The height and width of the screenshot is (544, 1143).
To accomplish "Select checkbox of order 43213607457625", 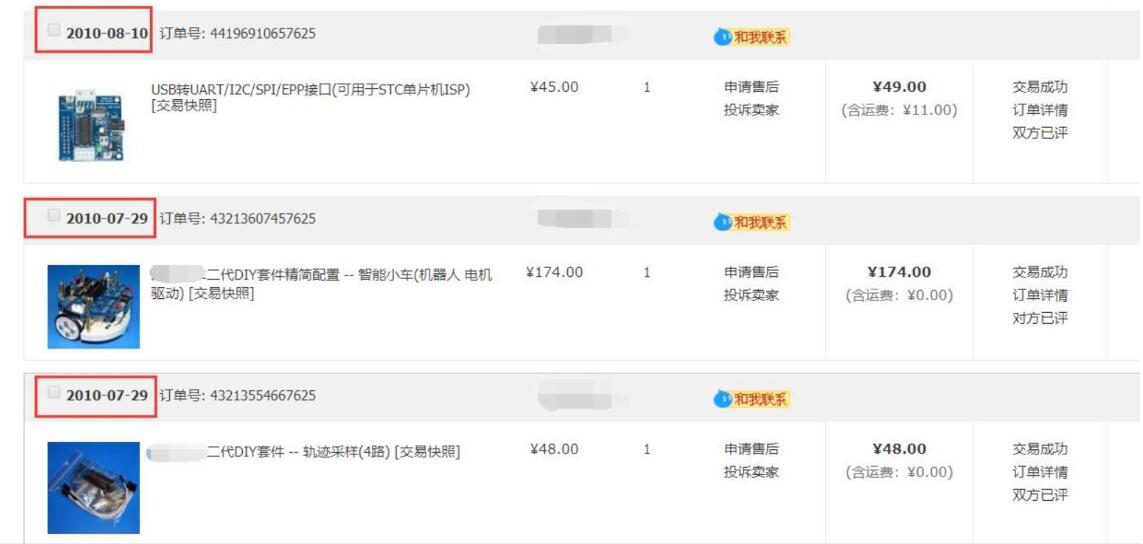I will tap(54, 216).
